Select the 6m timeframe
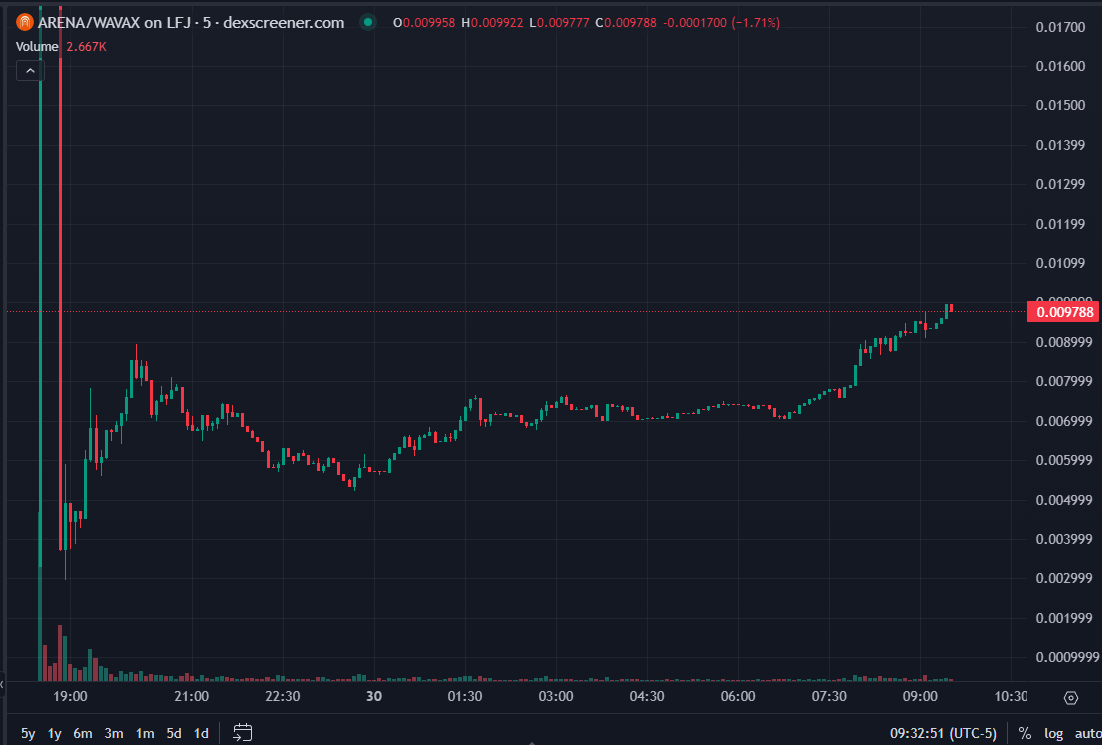This screenshot has width=1102, height=745. (84, 733)
